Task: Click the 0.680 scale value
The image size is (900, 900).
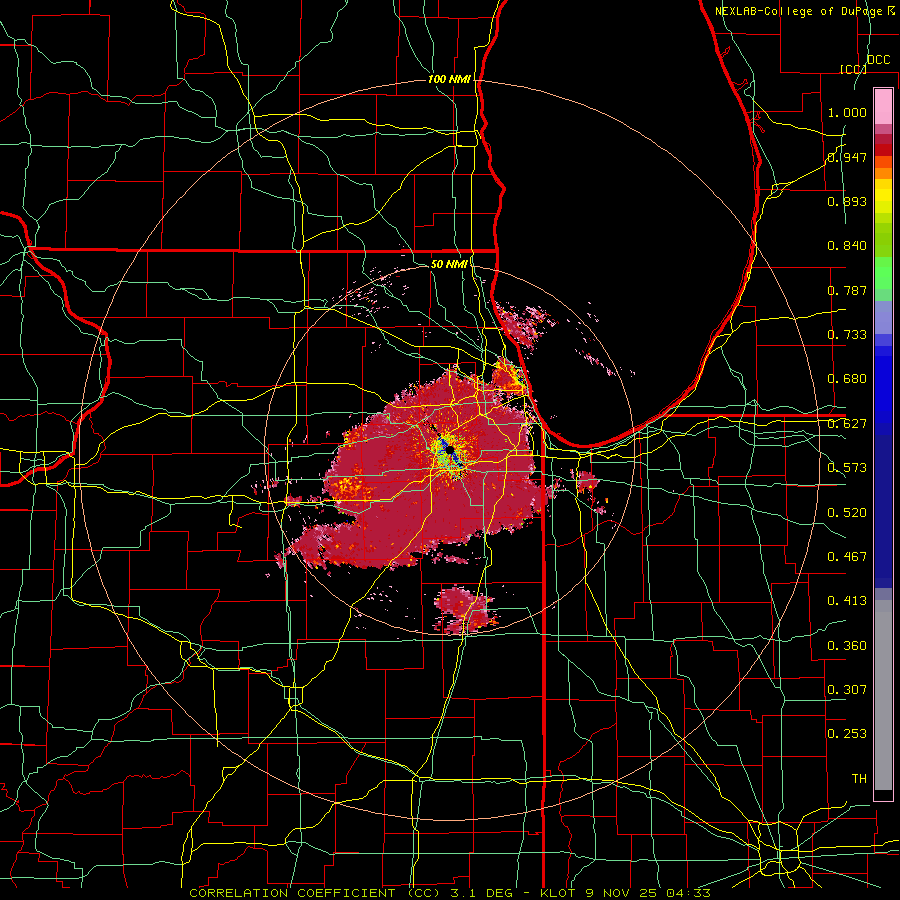Action: coord(847,379)
